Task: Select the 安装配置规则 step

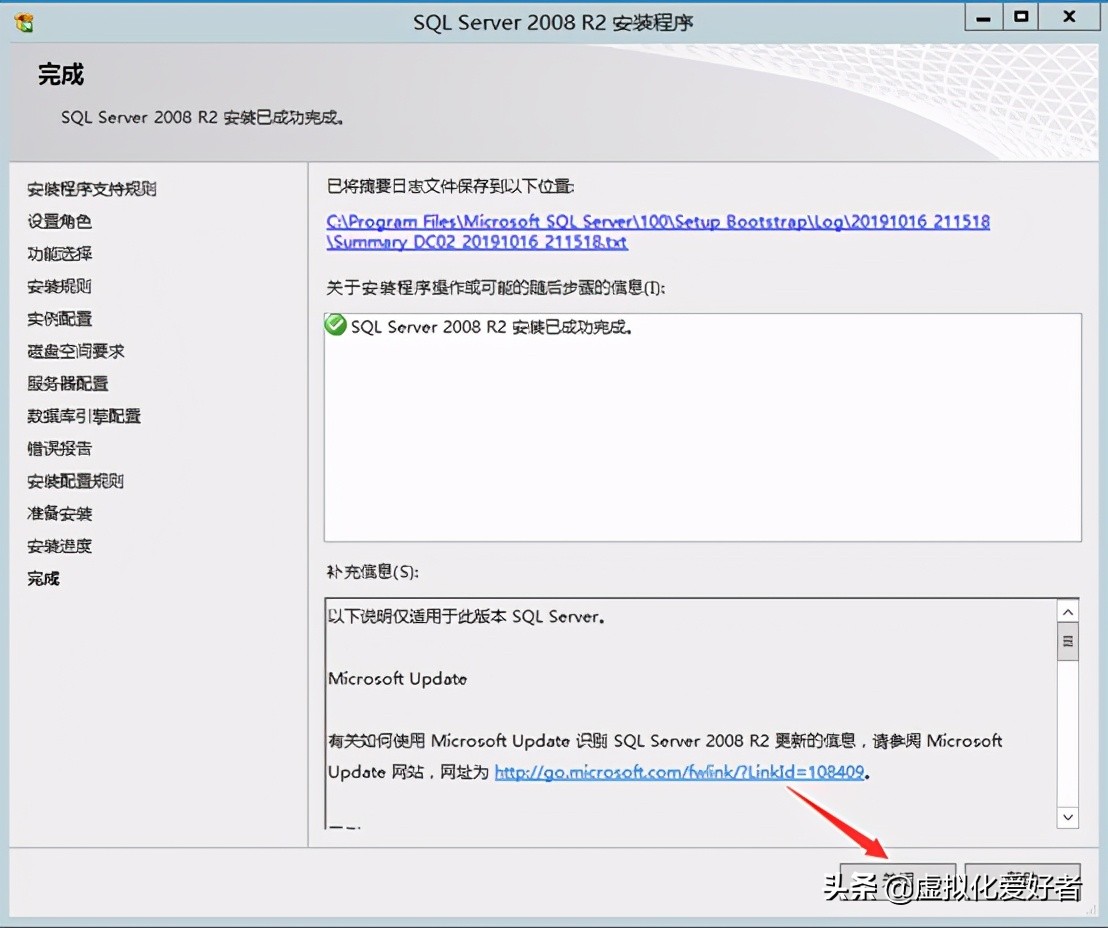Action: coord(76,481)
